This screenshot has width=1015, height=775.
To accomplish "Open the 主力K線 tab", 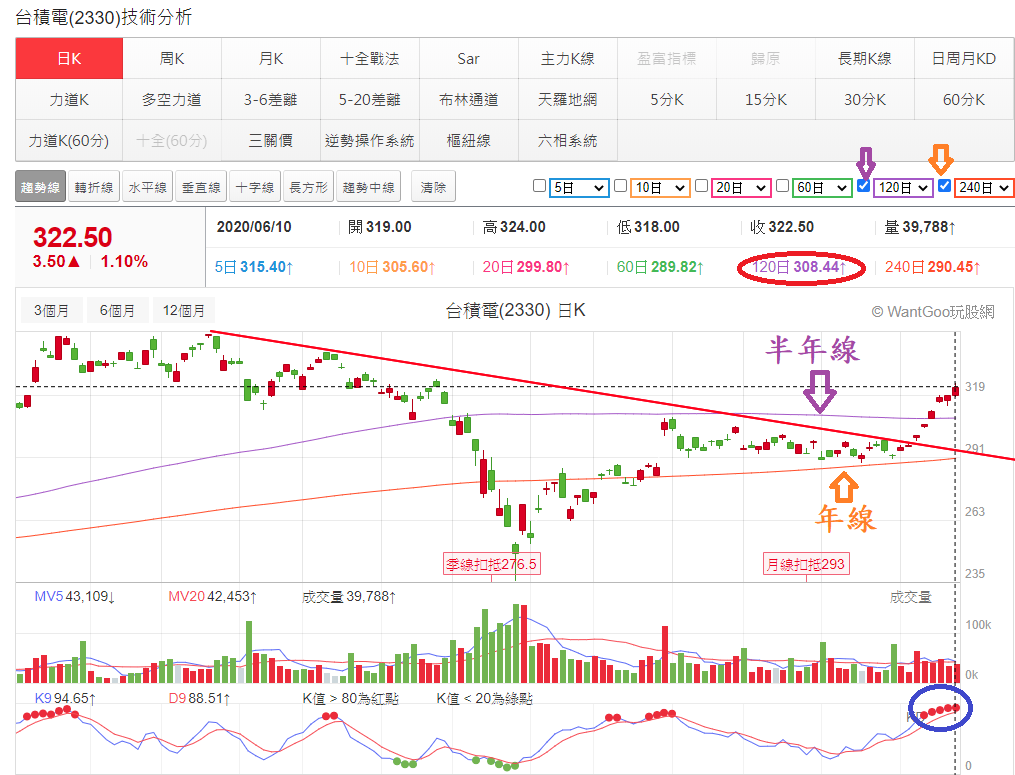I will click(x=568, y=58).
